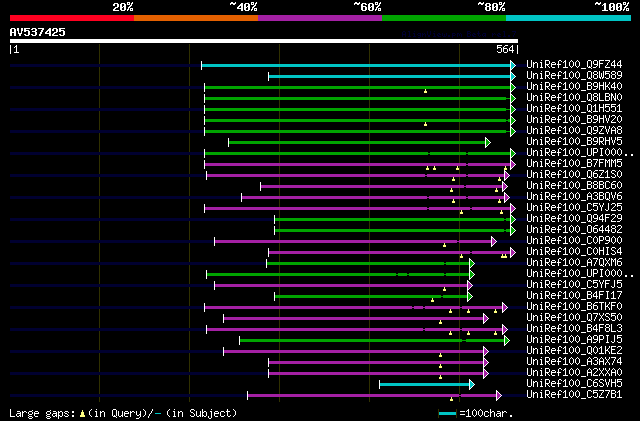Image resolution: width=640 pixels, height=421 pixels.
Task: Click the yellow gap marker under the B4FI17 bar
Action: click(432, 300)
